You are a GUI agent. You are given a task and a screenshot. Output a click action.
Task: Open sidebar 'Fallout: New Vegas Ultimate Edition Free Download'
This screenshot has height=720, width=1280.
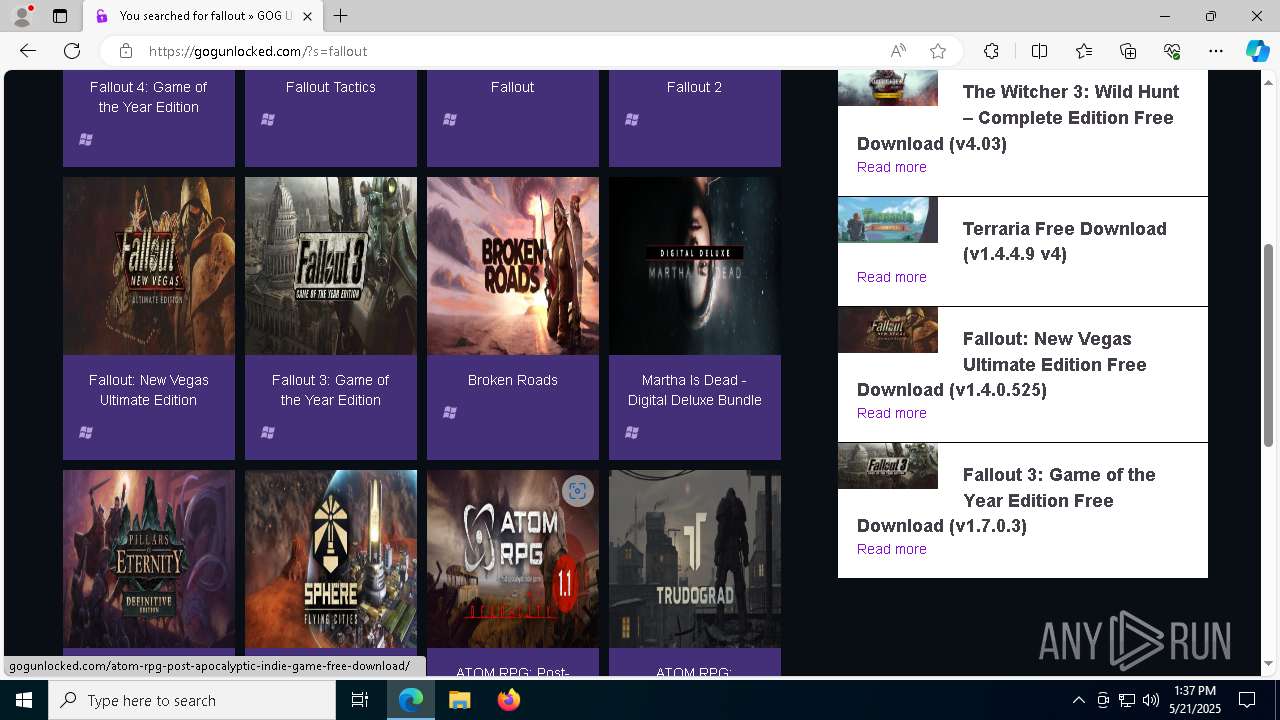pos(1002,364)
